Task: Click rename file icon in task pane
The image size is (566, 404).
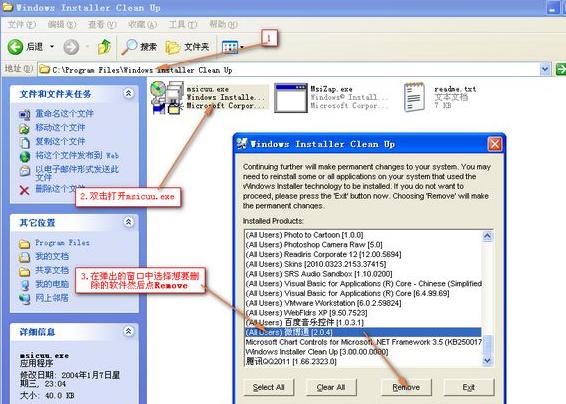Action: click(24, 115)
